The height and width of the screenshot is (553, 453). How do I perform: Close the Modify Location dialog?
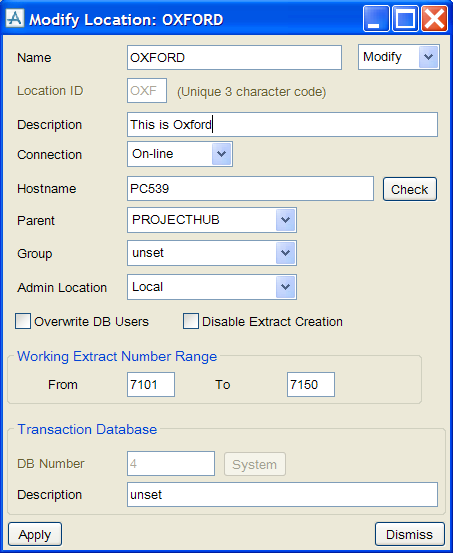click(x=434, y=19)
